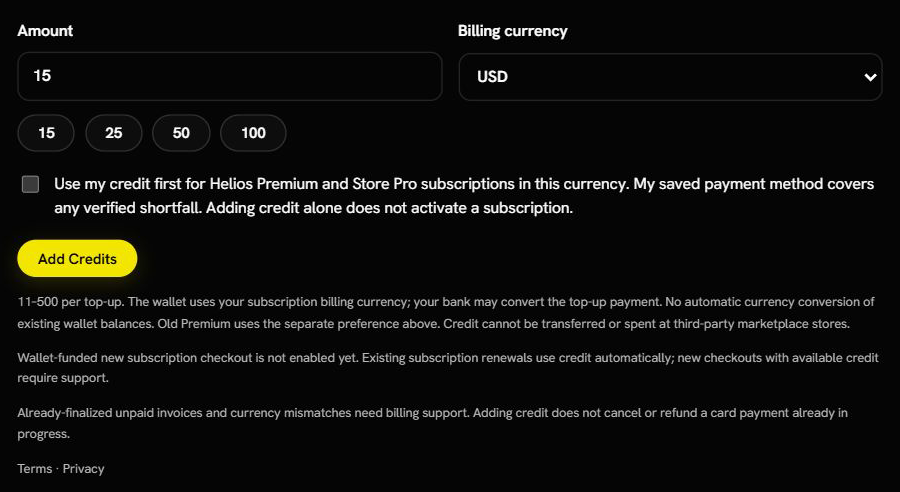Click the "Wallet-funded new subscription checkout" note
The height and width of the screenshot is (492, 900).
pos(448,368)
